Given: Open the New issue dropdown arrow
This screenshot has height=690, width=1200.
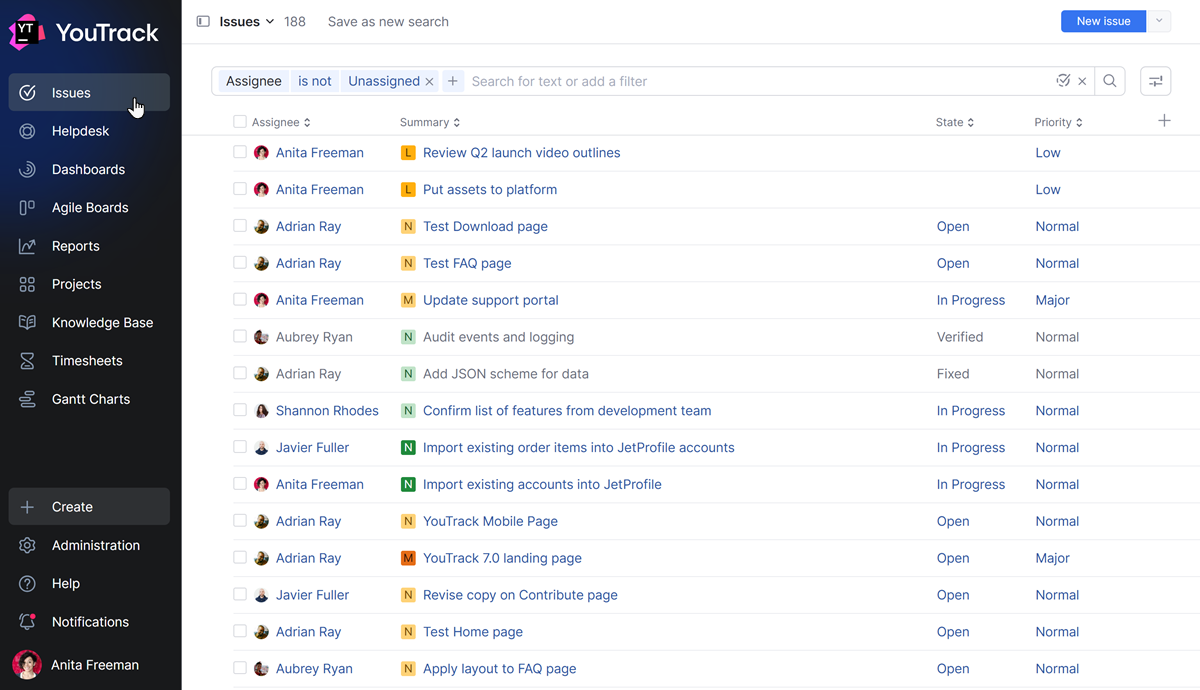Looking at the screenshot, I should coord(1158,20).
